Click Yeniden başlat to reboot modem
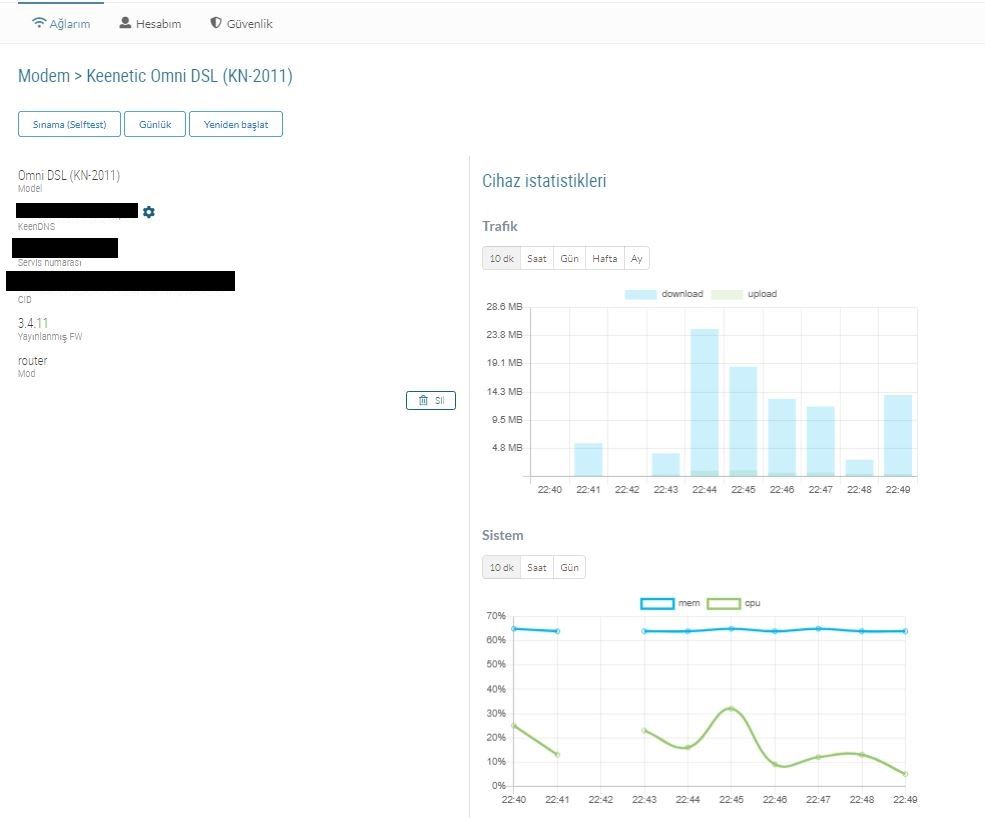The image size is (985, 818). 236,124
